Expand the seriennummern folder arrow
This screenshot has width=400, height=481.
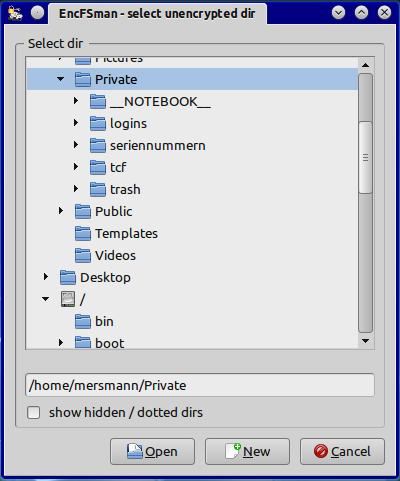pyautogui.click(x=76, y=145)
